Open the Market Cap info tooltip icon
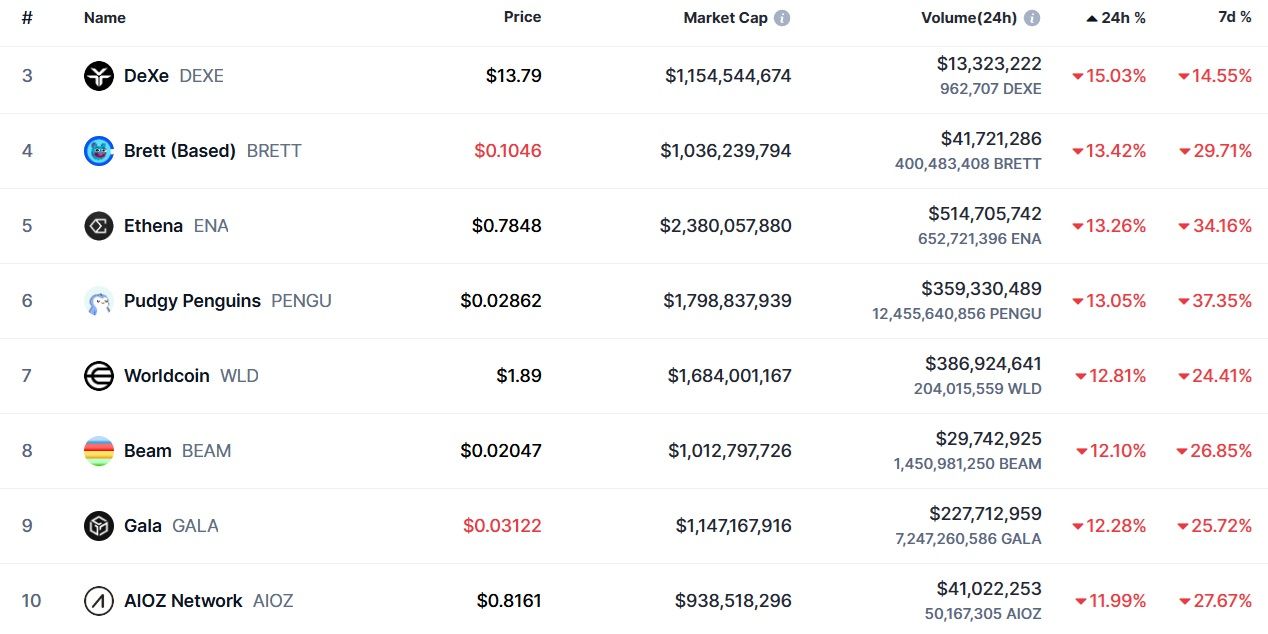 point(782,18)
